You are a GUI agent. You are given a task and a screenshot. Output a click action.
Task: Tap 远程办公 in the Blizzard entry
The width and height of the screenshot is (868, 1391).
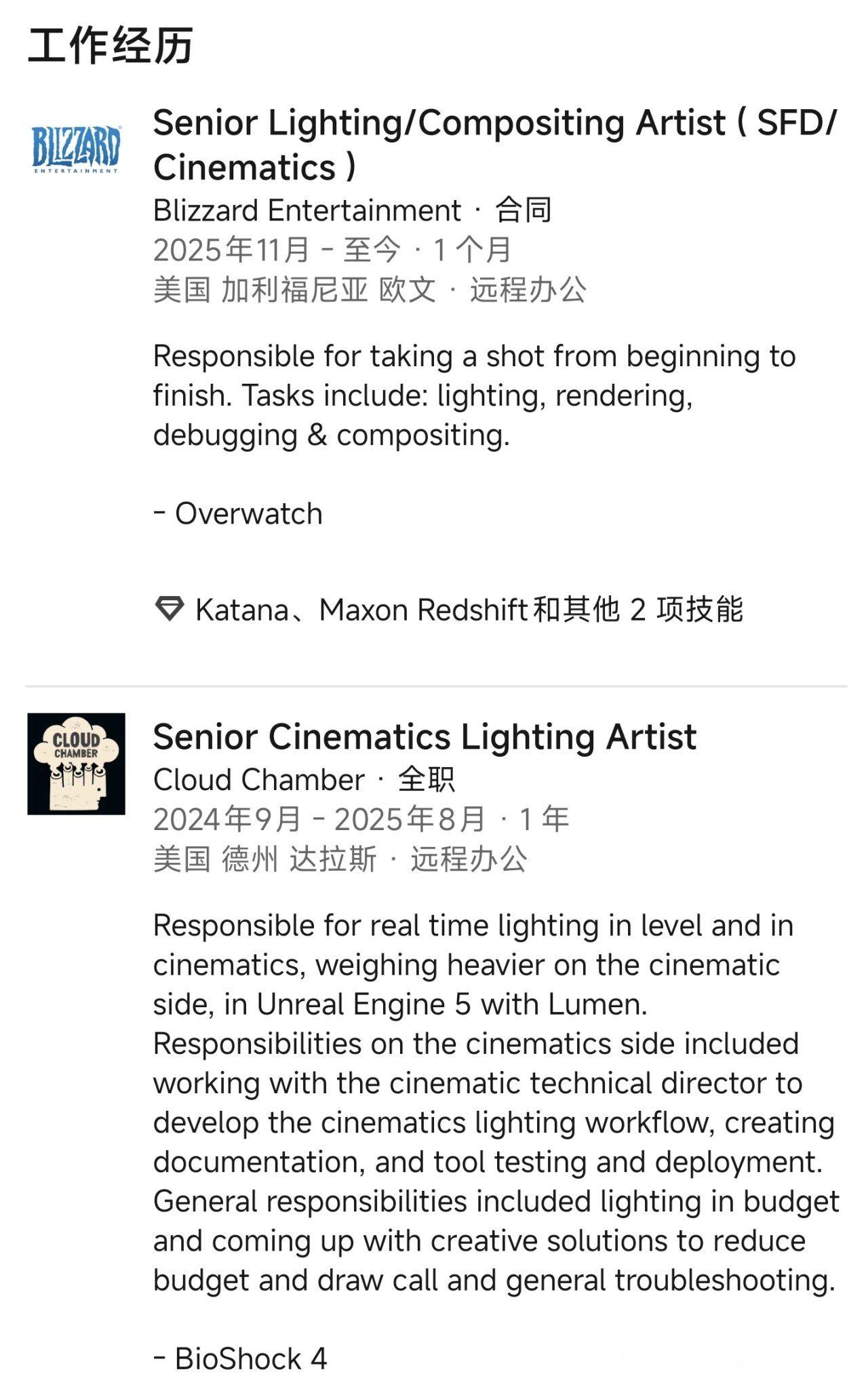tap(528, 290)
